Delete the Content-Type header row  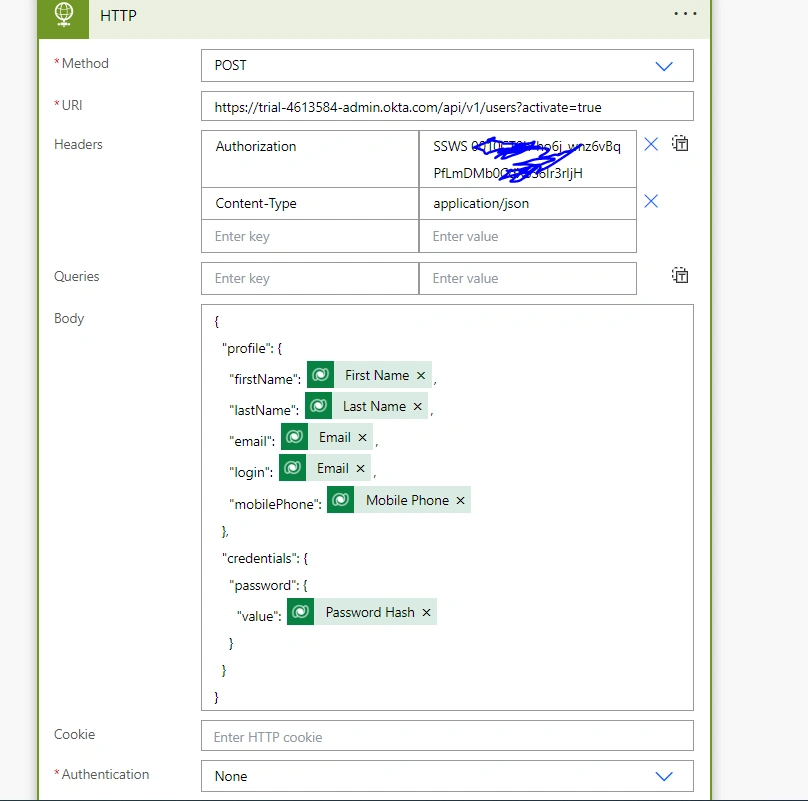pyautogui.click(x=651, y=201)
